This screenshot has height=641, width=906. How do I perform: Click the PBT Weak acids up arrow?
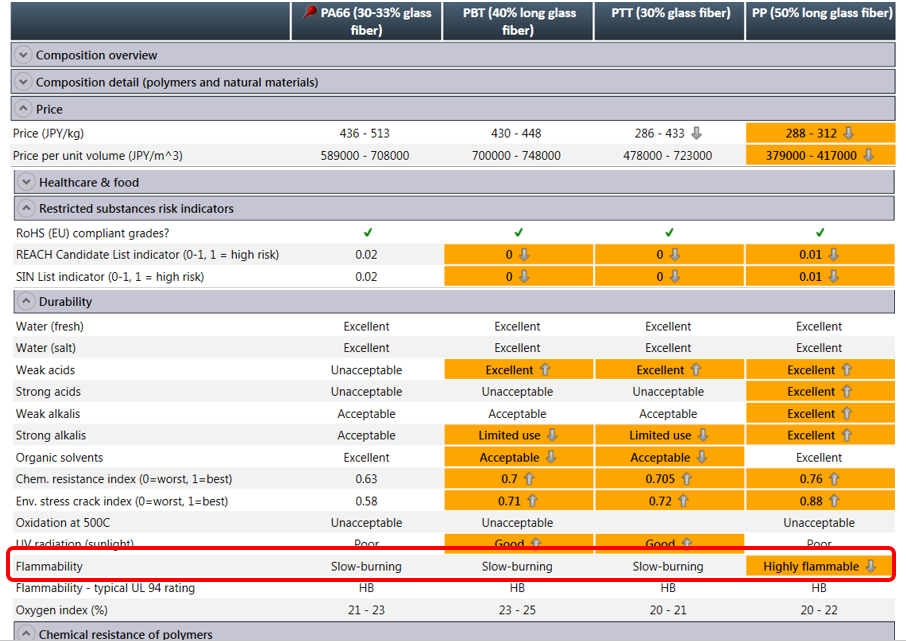click(545, 370)
